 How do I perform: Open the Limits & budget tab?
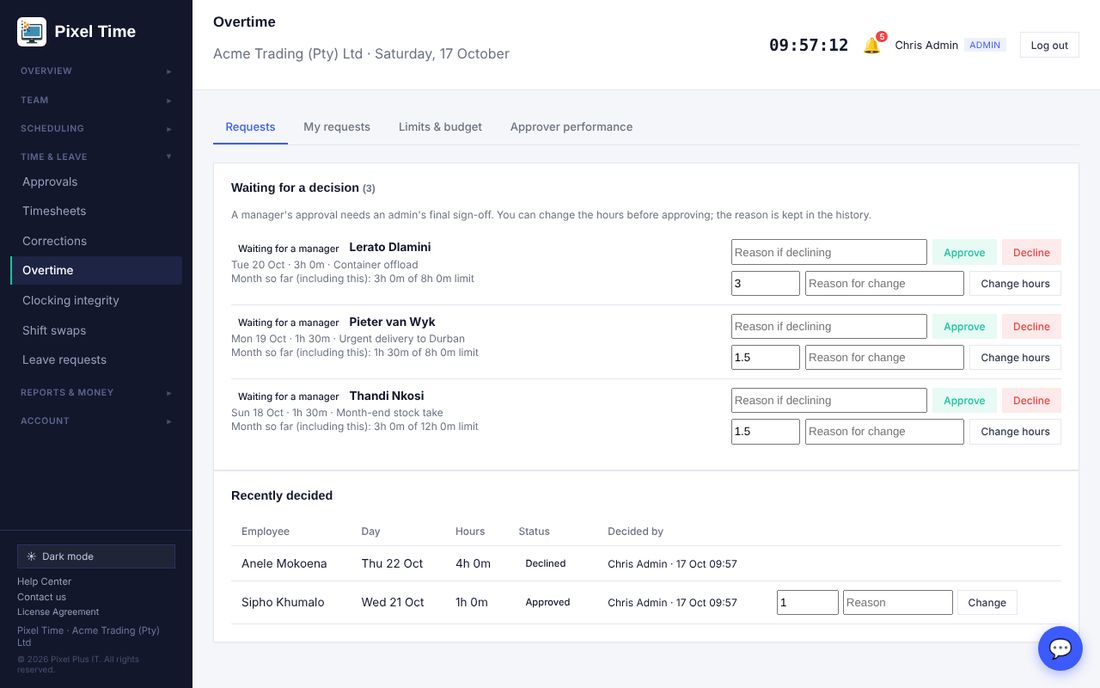pyautogui.click(x=440, y=127)
